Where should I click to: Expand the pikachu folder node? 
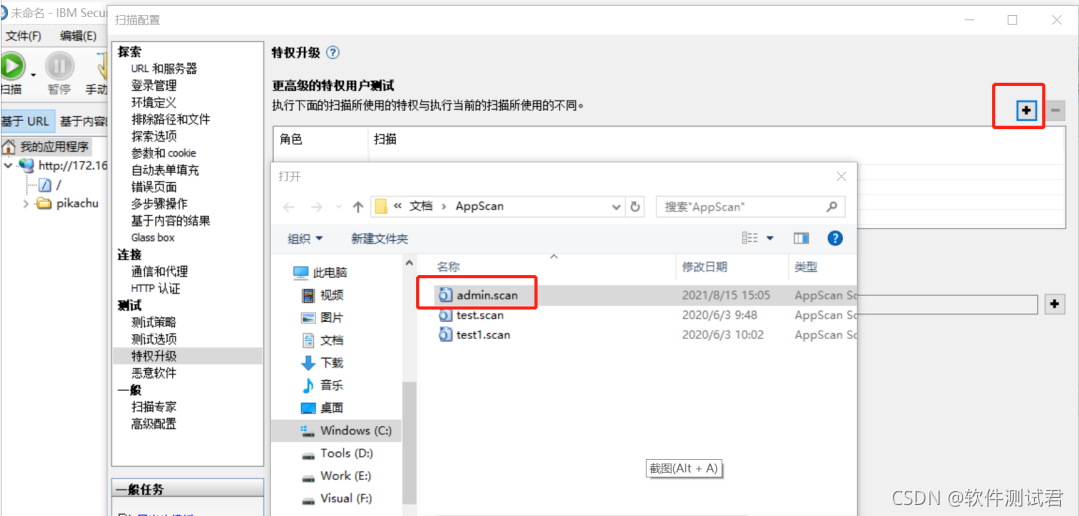27,203
